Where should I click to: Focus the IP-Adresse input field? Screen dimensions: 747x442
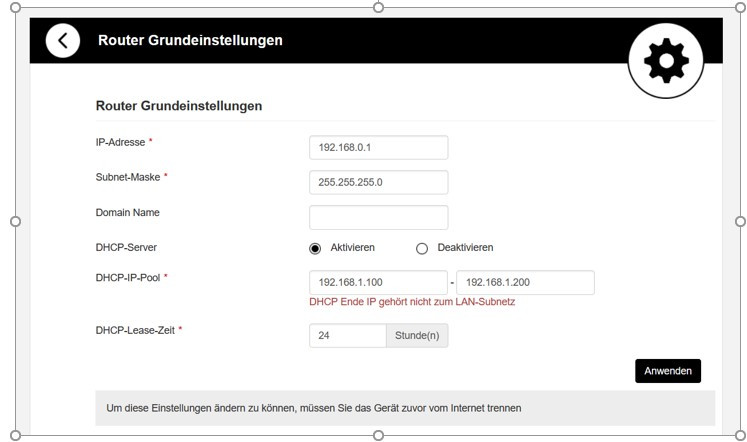click(x=379, y=148)
